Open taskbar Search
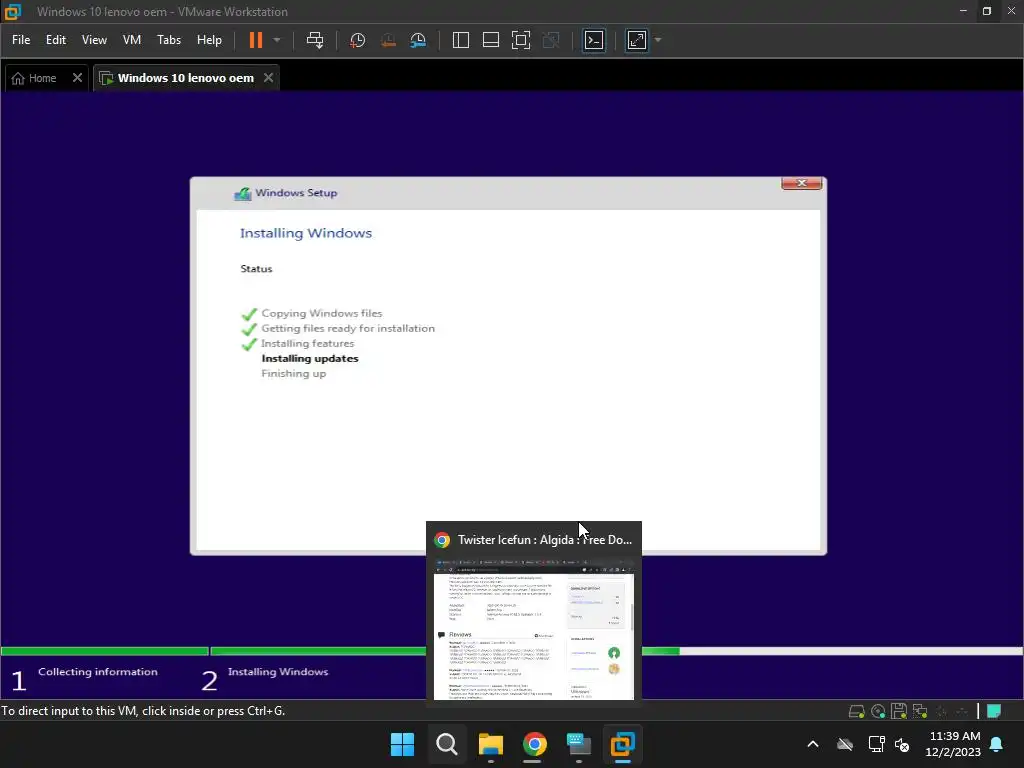1024x768 pixels. click(x=447, y=744)
